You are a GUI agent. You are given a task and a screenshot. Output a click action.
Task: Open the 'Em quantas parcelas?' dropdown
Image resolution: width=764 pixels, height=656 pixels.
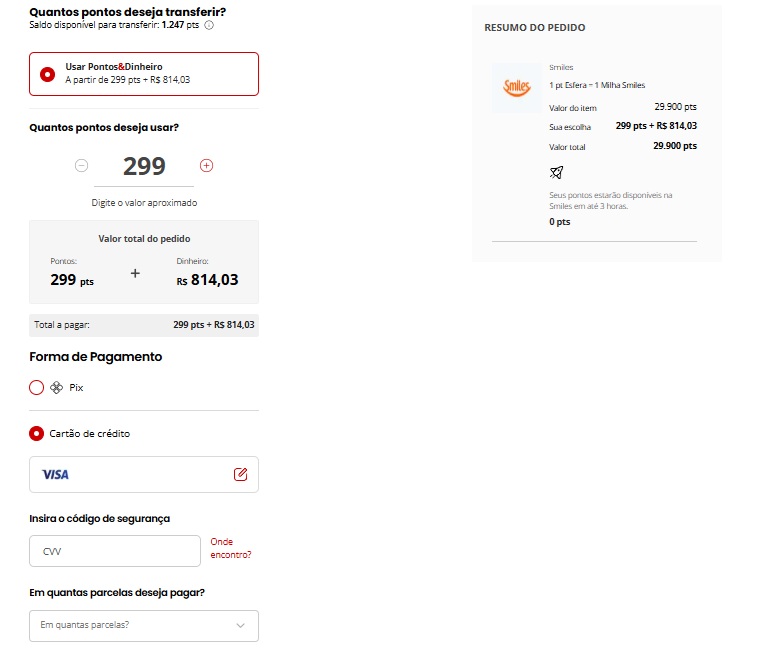[144, 626]
